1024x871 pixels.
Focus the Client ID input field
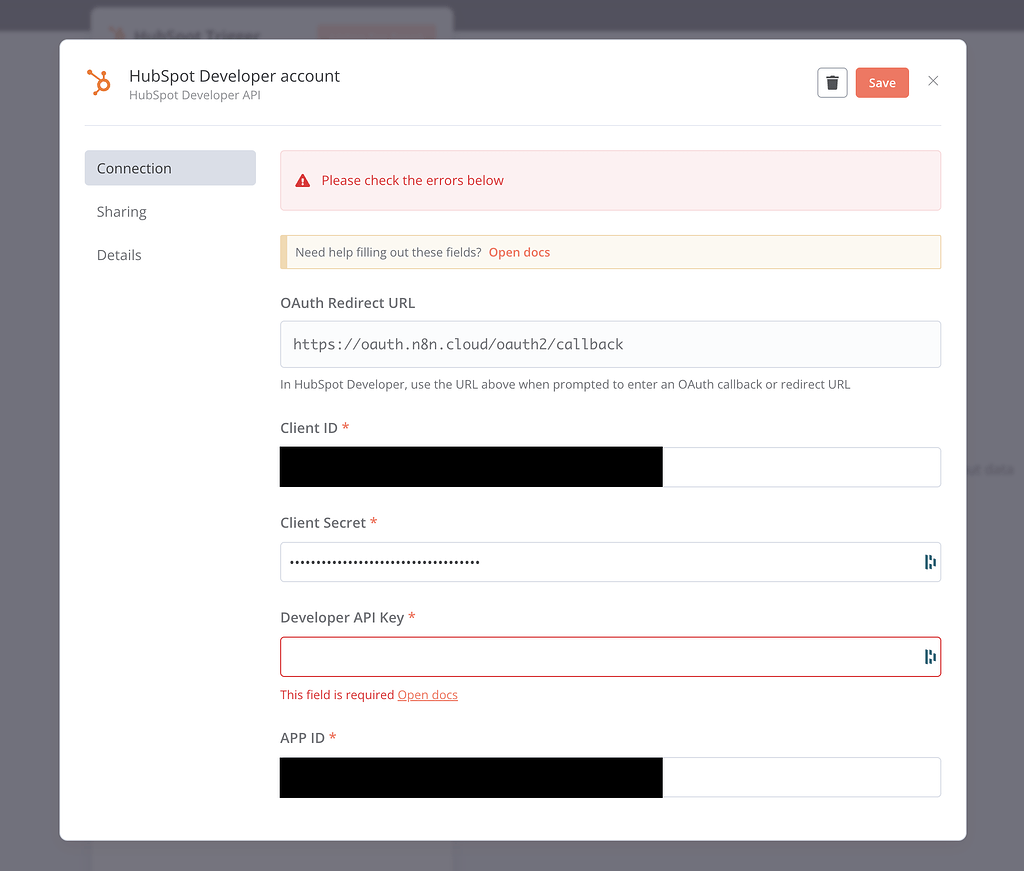[610, 467]
